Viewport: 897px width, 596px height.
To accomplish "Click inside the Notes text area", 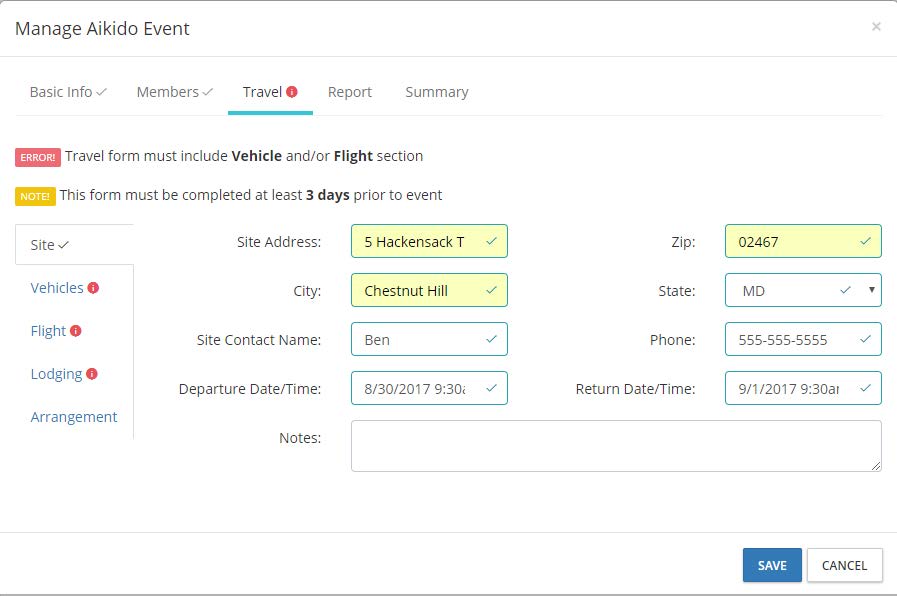I will click(x=615, y=445).
